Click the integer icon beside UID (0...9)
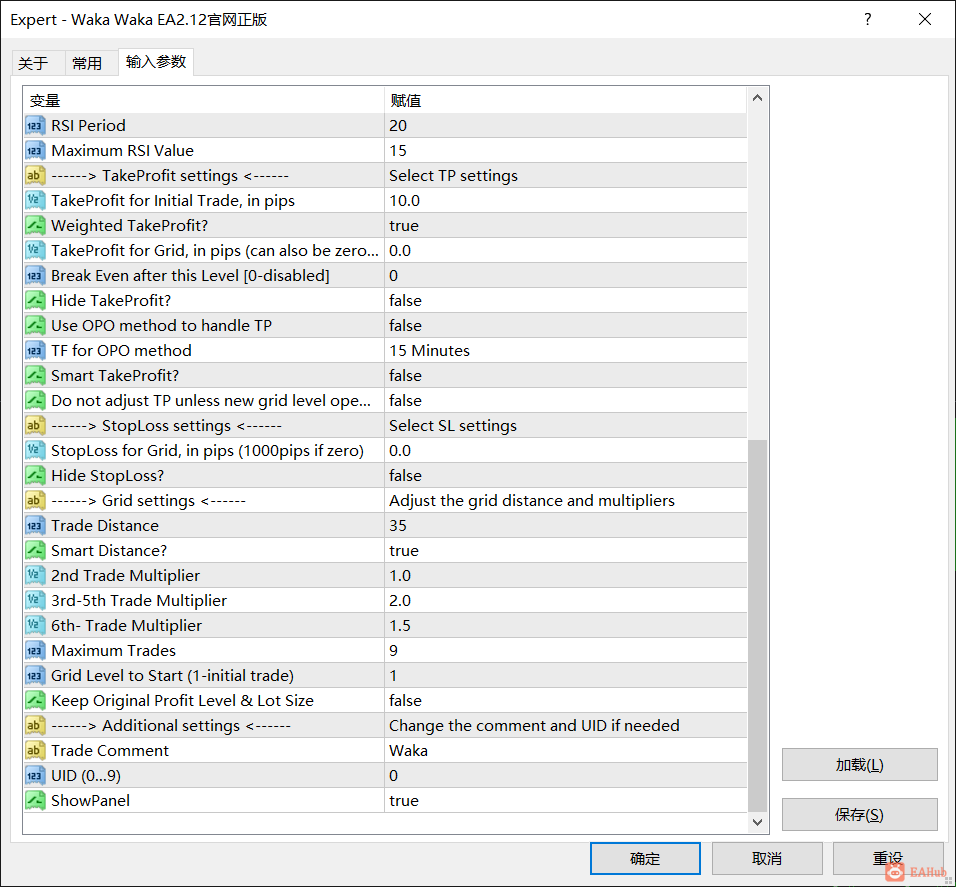Viewport: 956px width, 887px height. point(35,775)
